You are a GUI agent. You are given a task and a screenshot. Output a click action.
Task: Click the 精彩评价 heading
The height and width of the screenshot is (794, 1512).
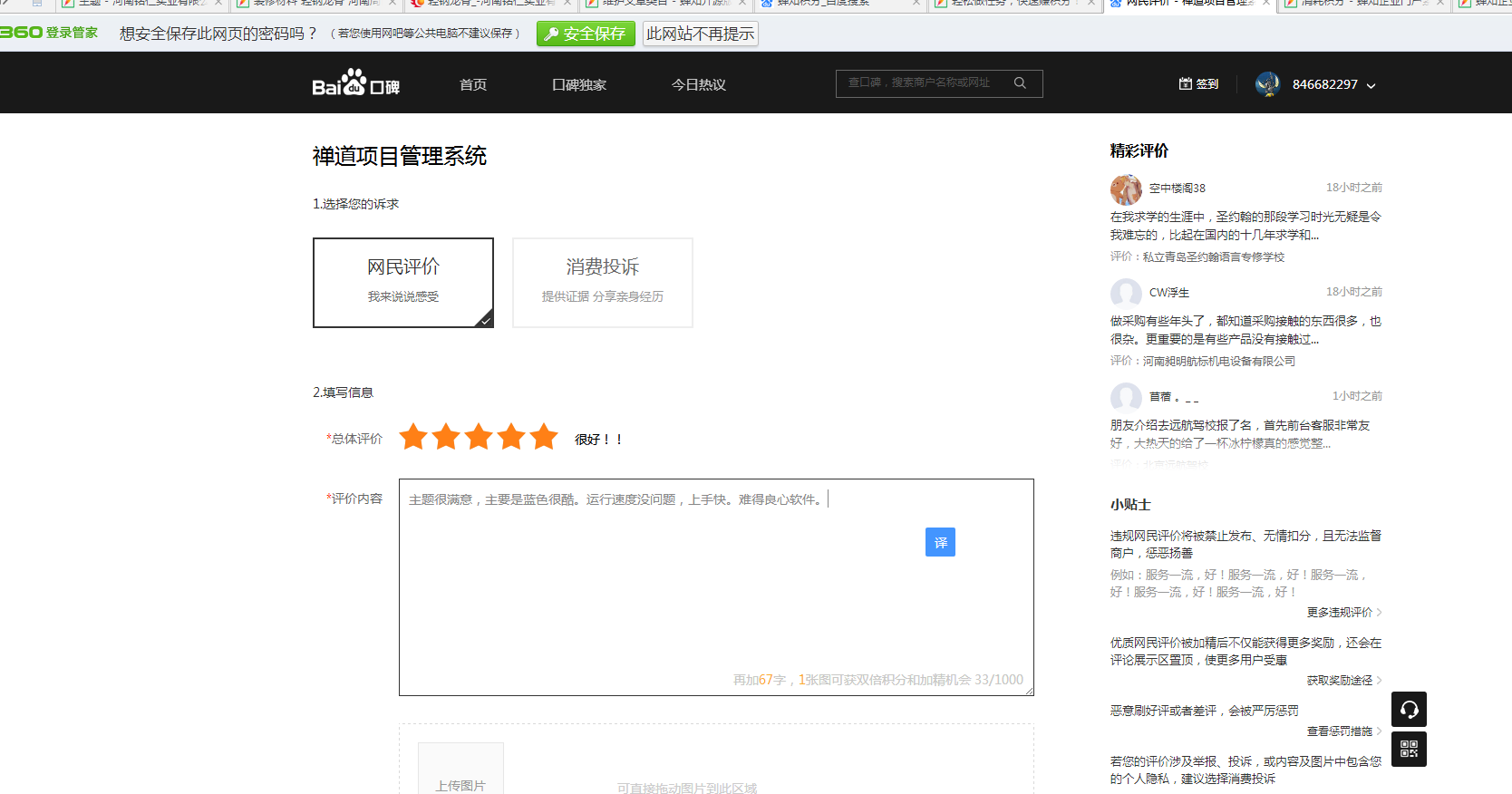1139,150
